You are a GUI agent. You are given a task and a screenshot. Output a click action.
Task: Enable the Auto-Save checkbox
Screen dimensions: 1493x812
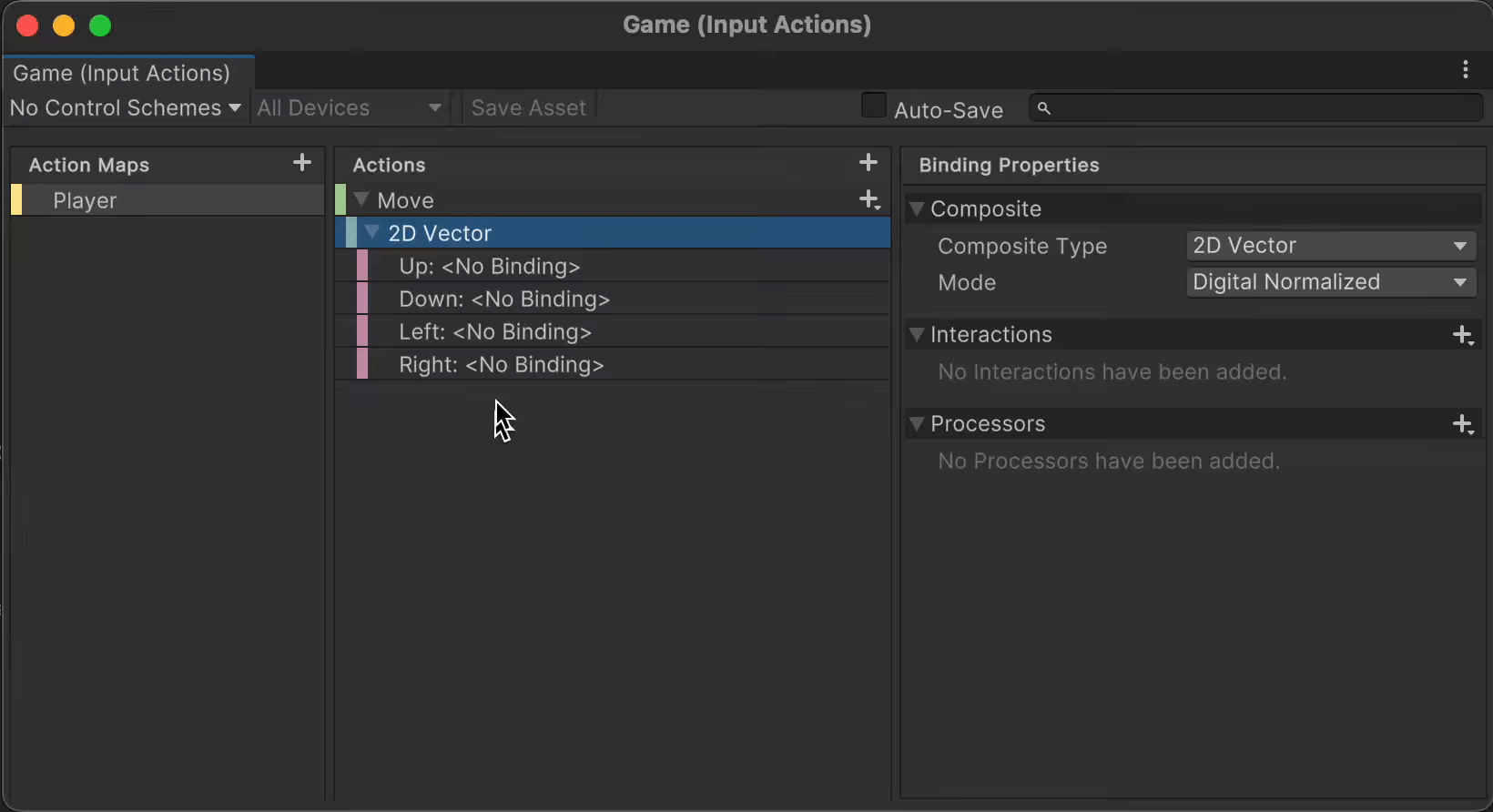point(874,106)
